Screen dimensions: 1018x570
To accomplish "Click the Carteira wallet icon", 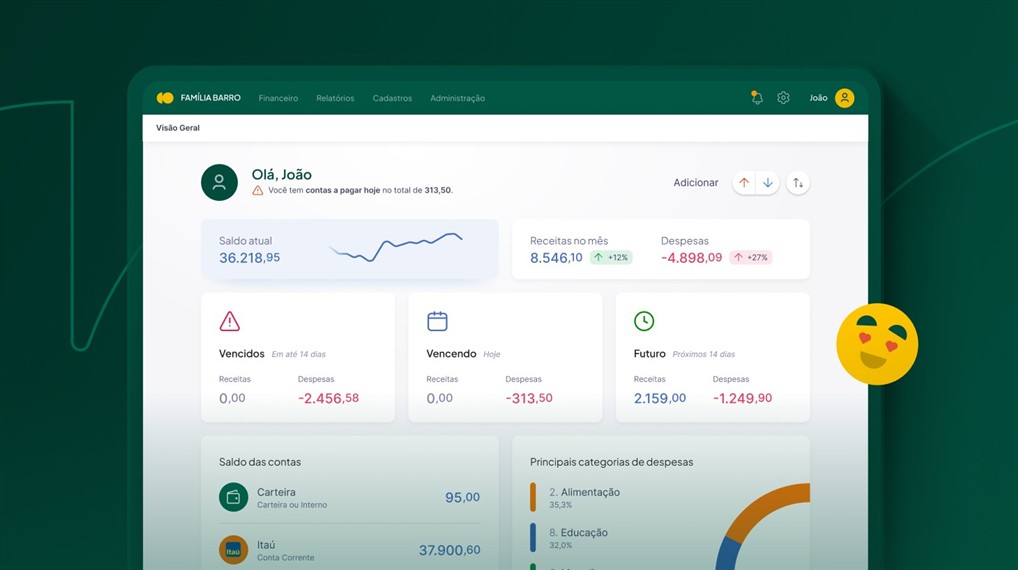I will coord(234,497).
